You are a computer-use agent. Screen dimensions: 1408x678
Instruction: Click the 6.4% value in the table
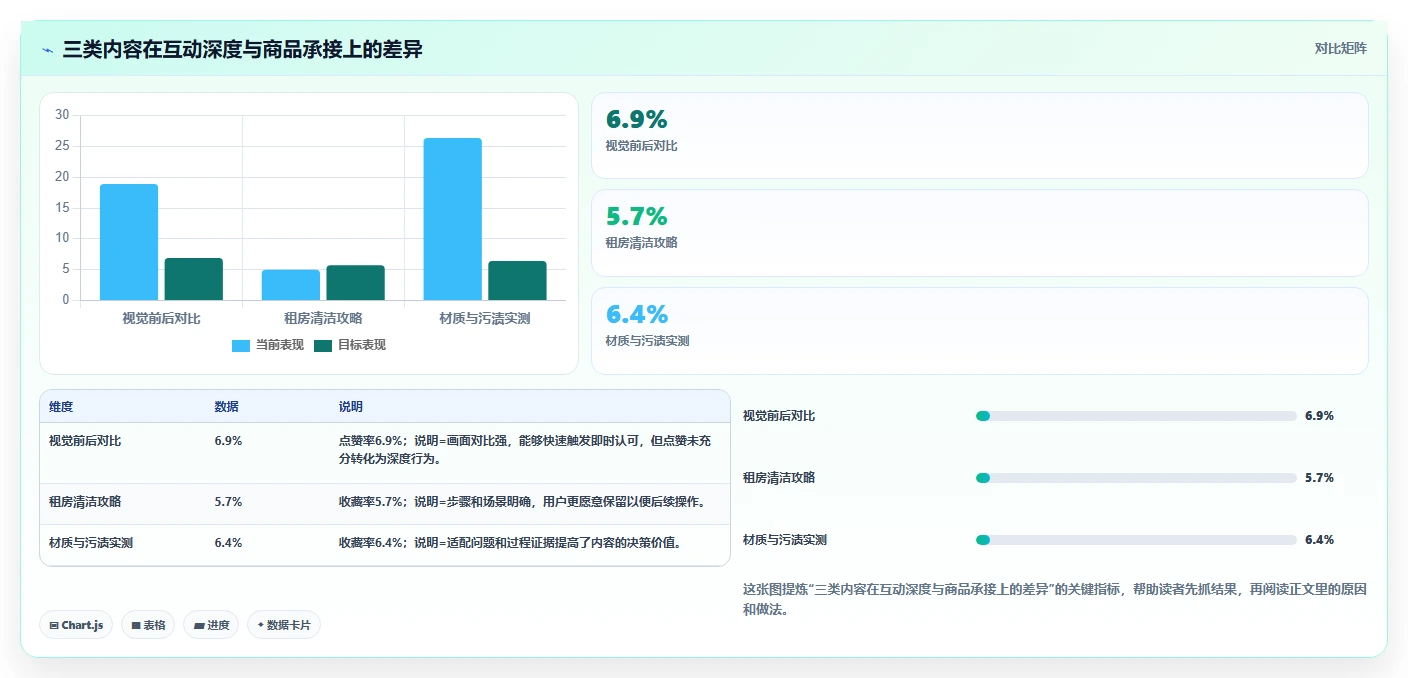click(228, 543)
